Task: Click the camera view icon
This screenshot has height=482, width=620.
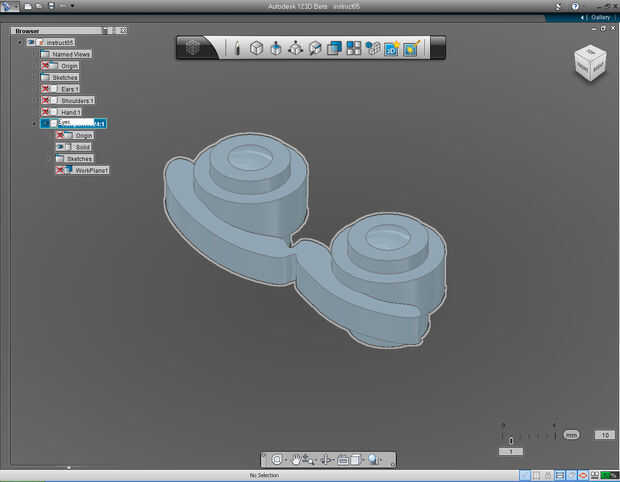Action: coord(343,460)
